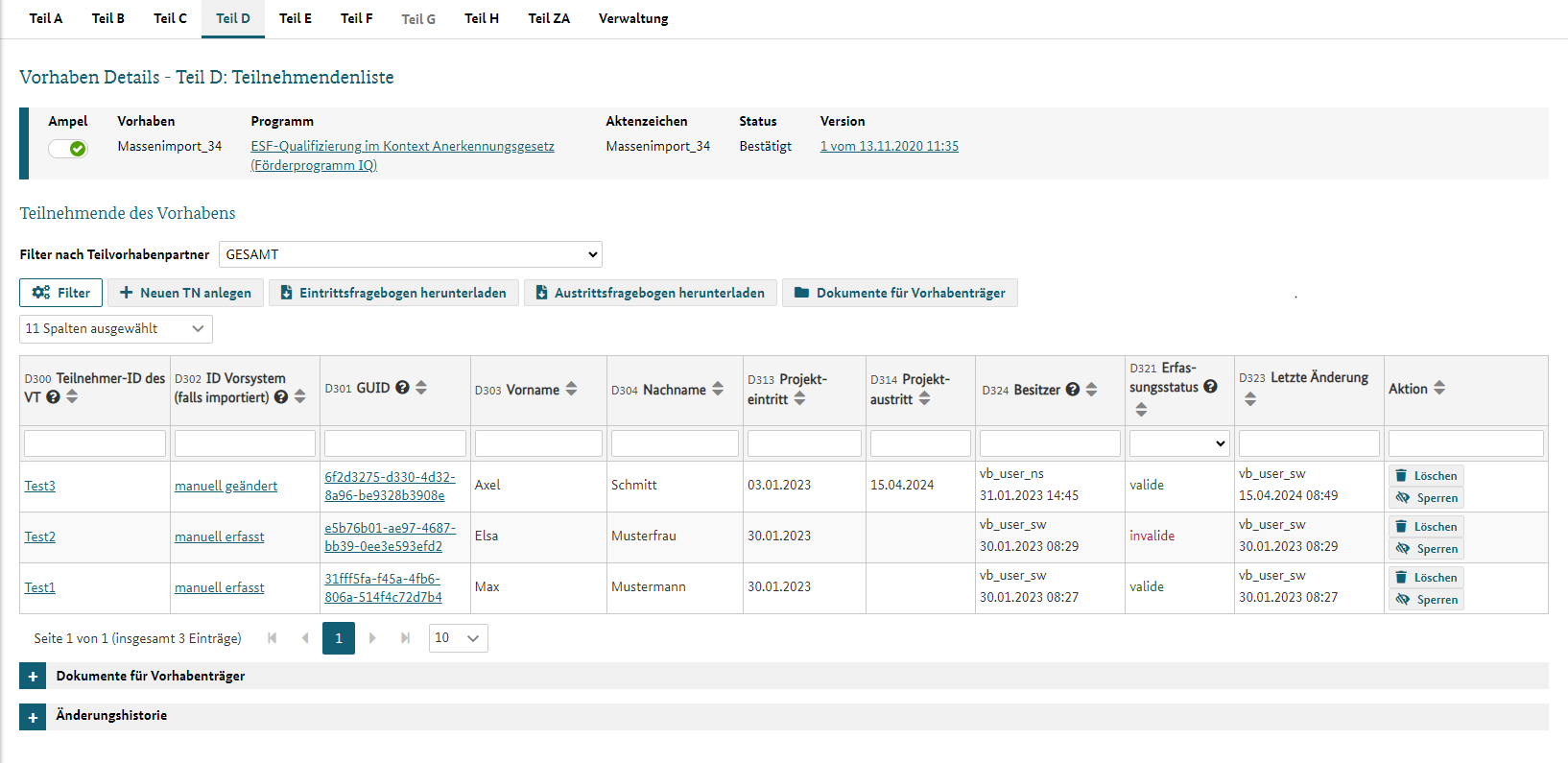The image size is (1568, 763).
Task: Sort by Teilnehmer-ID des VT column
Action: (x=72, y=396)
